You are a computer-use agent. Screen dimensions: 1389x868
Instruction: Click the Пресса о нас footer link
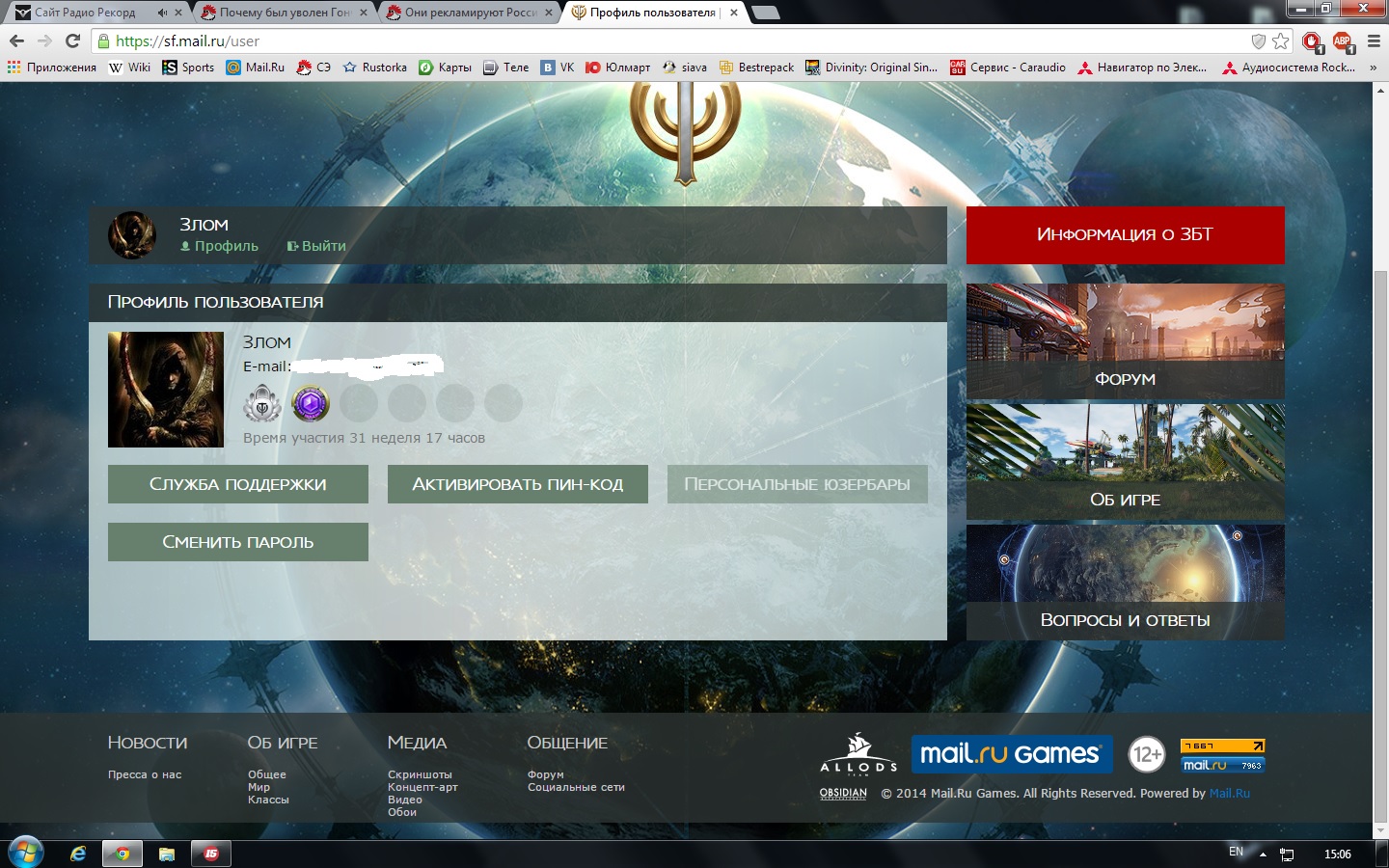coord(145,774)
